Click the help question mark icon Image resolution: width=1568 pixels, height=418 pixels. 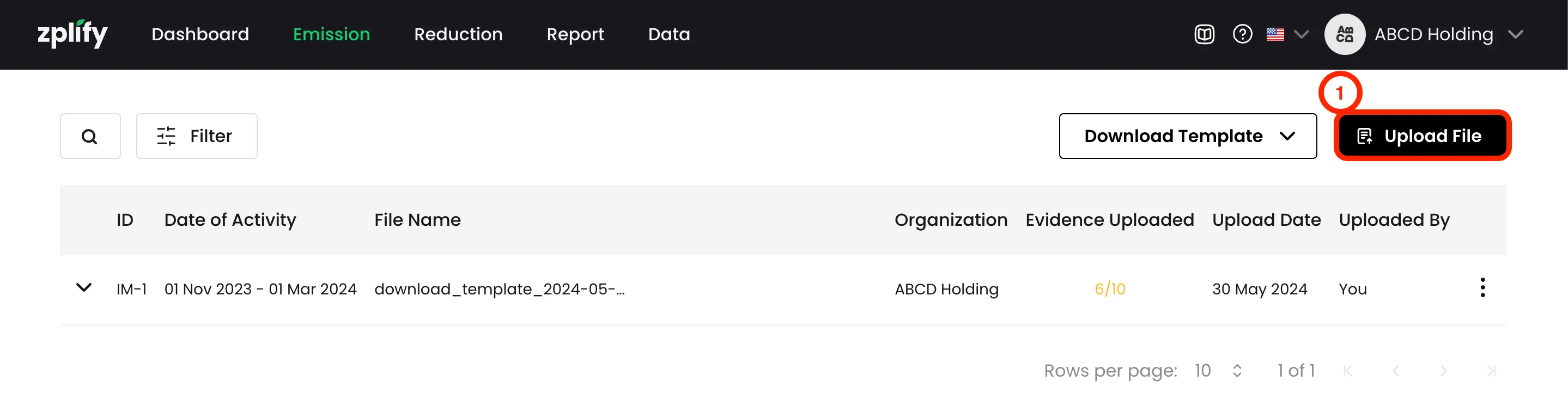1242,34
